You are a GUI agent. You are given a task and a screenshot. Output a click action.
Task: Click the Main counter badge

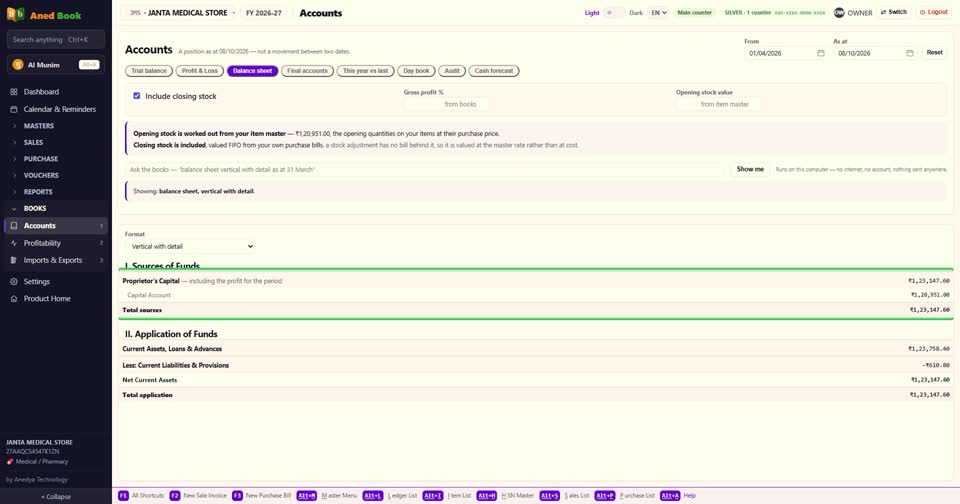(694, 12)
